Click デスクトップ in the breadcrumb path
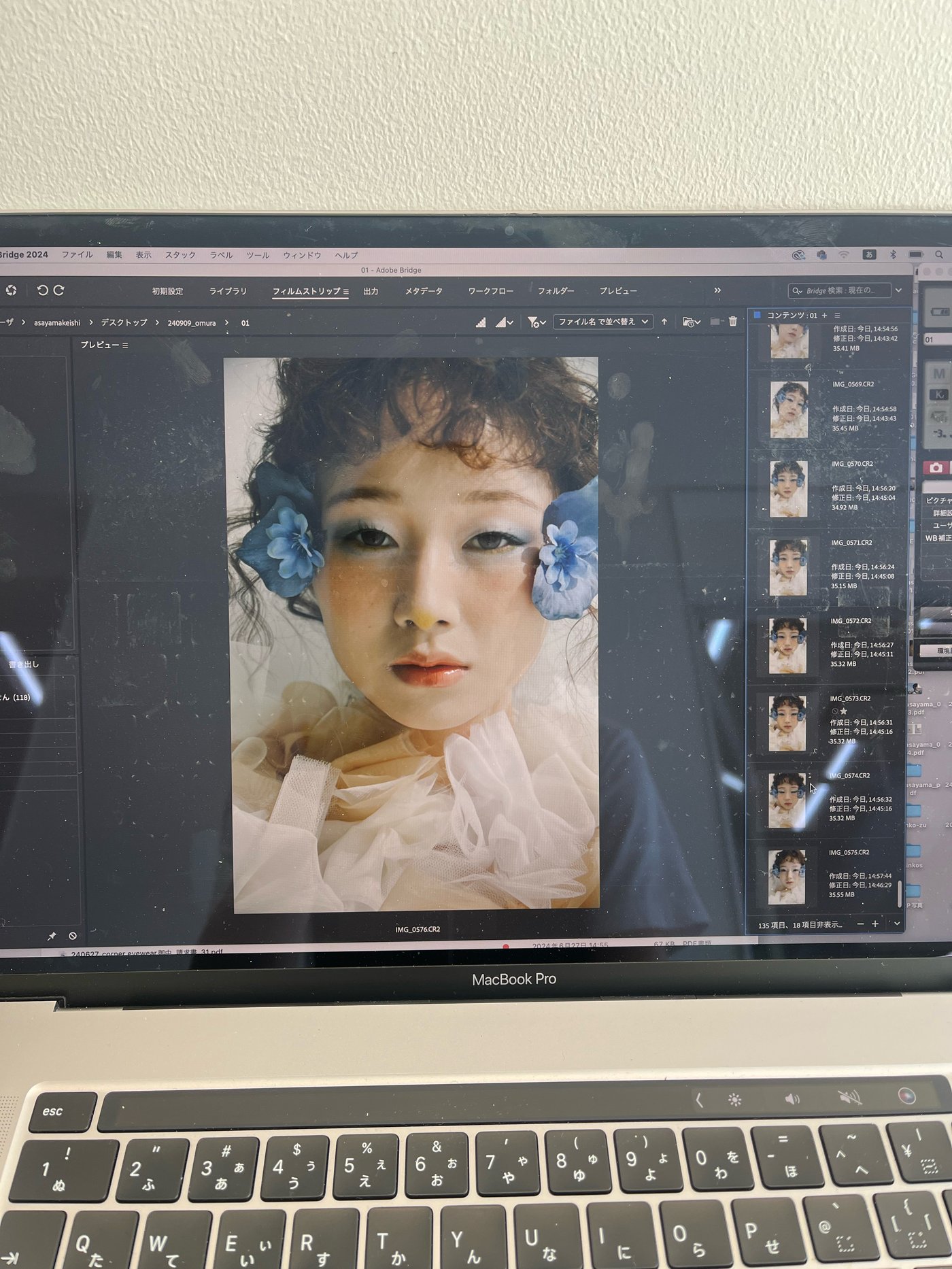Screen dimensions: 952x1269 [124, 322]
